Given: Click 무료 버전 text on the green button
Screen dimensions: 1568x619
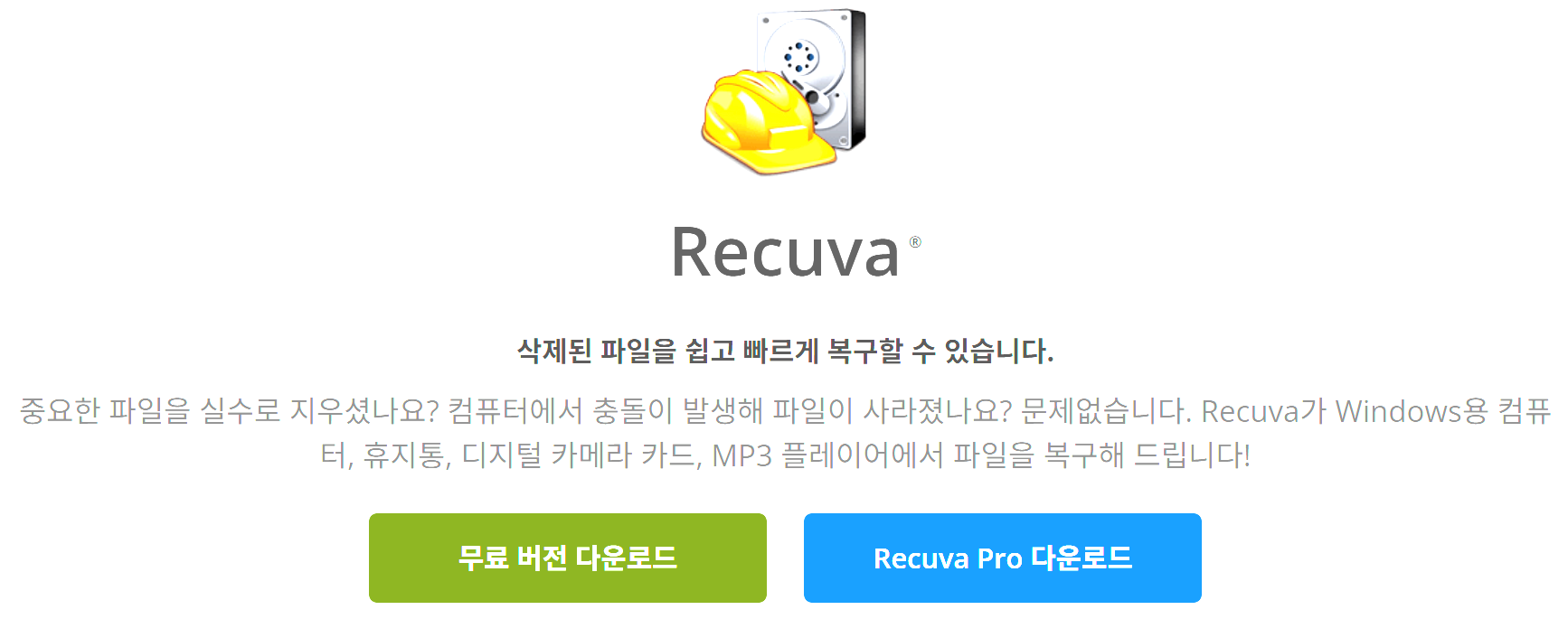Looking at the screenshot, I should [513, 558].
